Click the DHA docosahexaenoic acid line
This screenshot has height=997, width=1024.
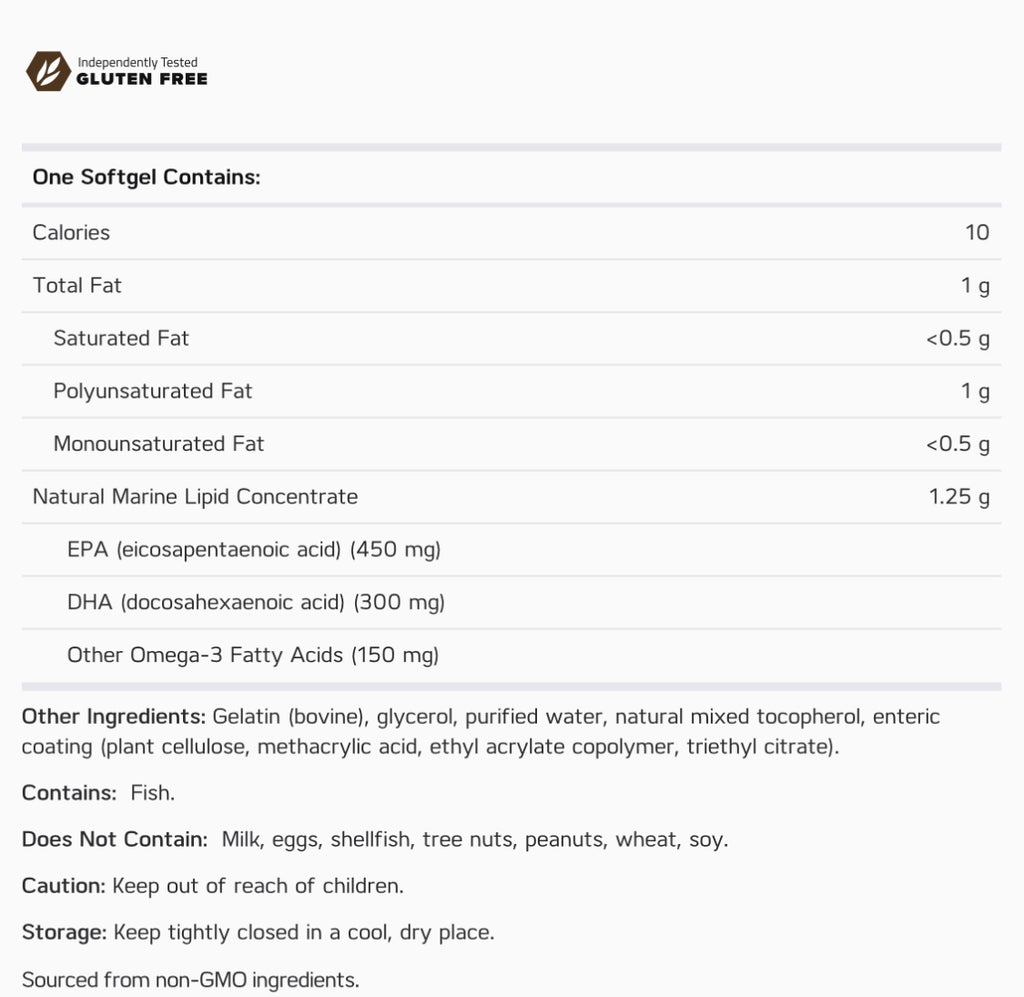tap(256, 603)
